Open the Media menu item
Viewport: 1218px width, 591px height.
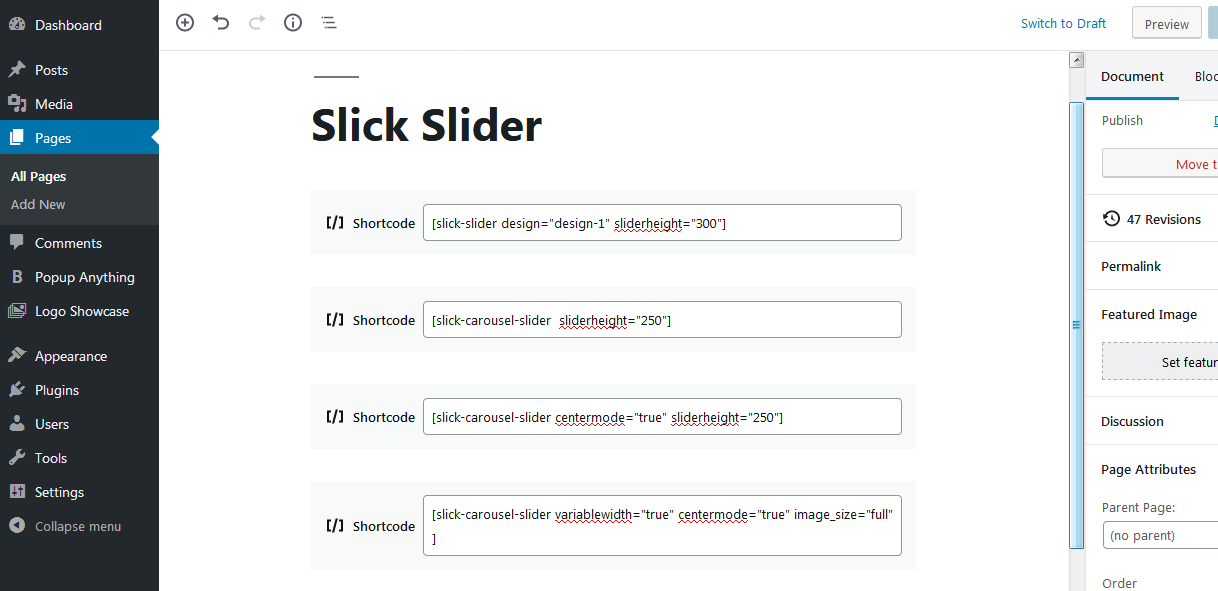click(x=54, y=104)
